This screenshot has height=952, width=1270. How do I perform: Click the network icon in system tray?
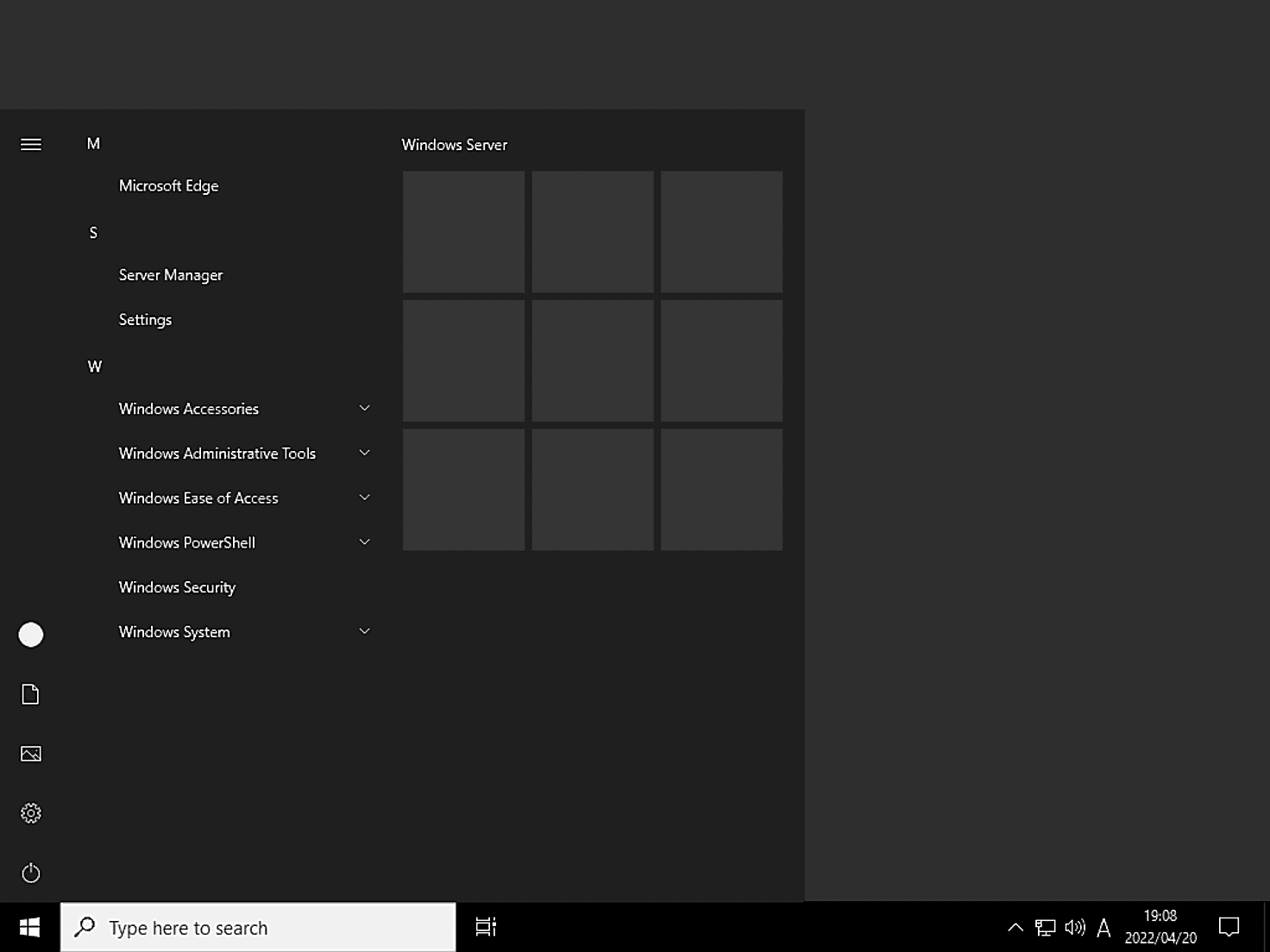point(1045,927)
